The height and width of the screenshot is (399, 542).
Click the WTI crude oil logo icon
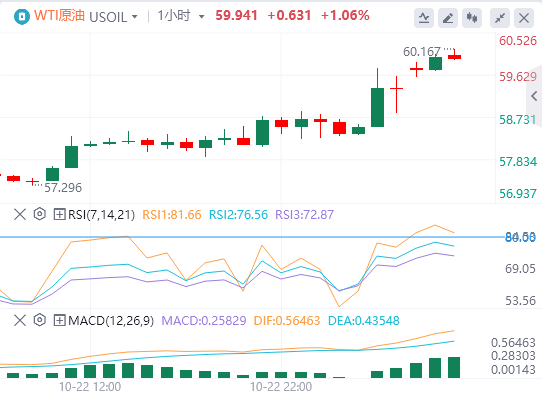pos(22,16)
